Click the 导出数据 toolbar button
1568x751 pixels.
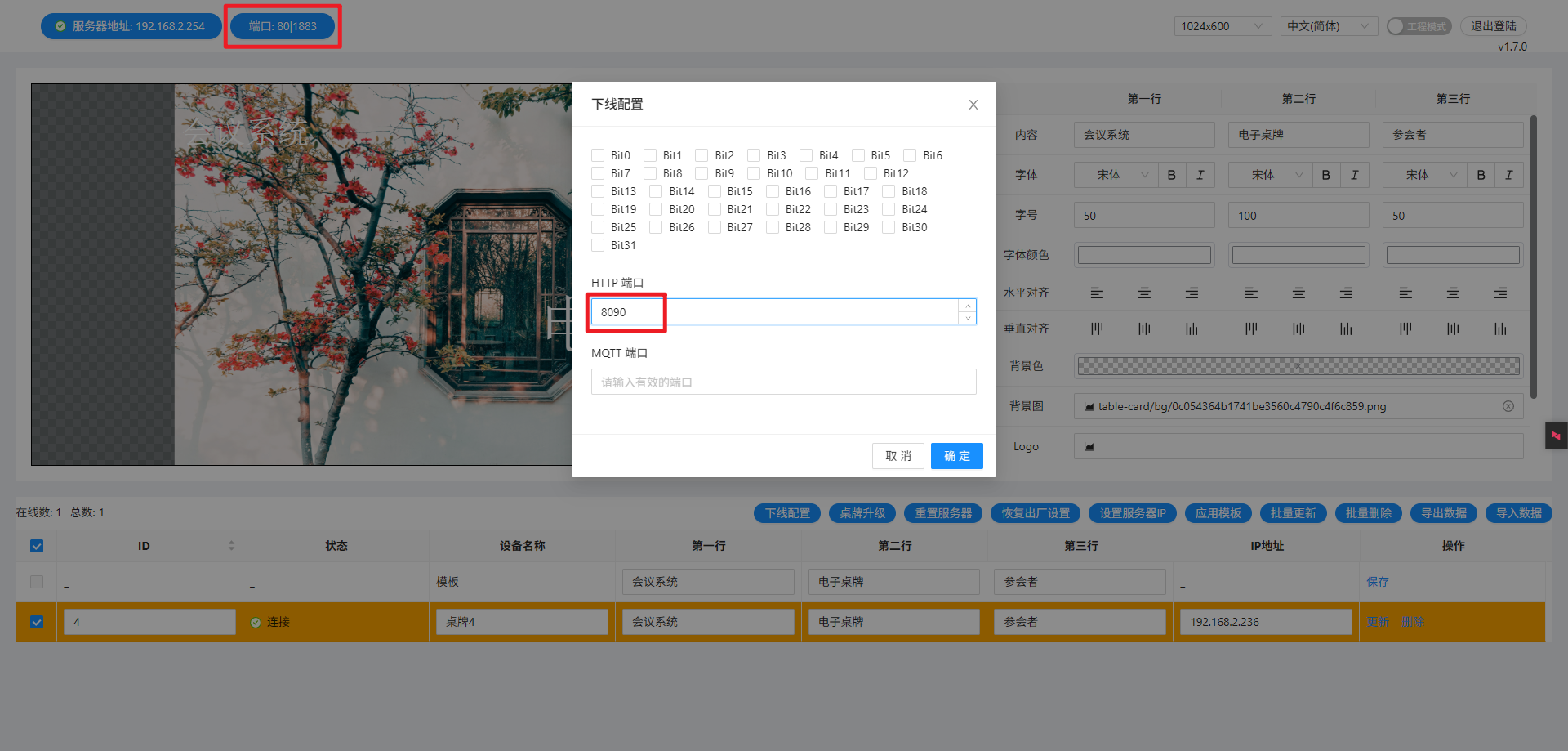pos(1443,513)
